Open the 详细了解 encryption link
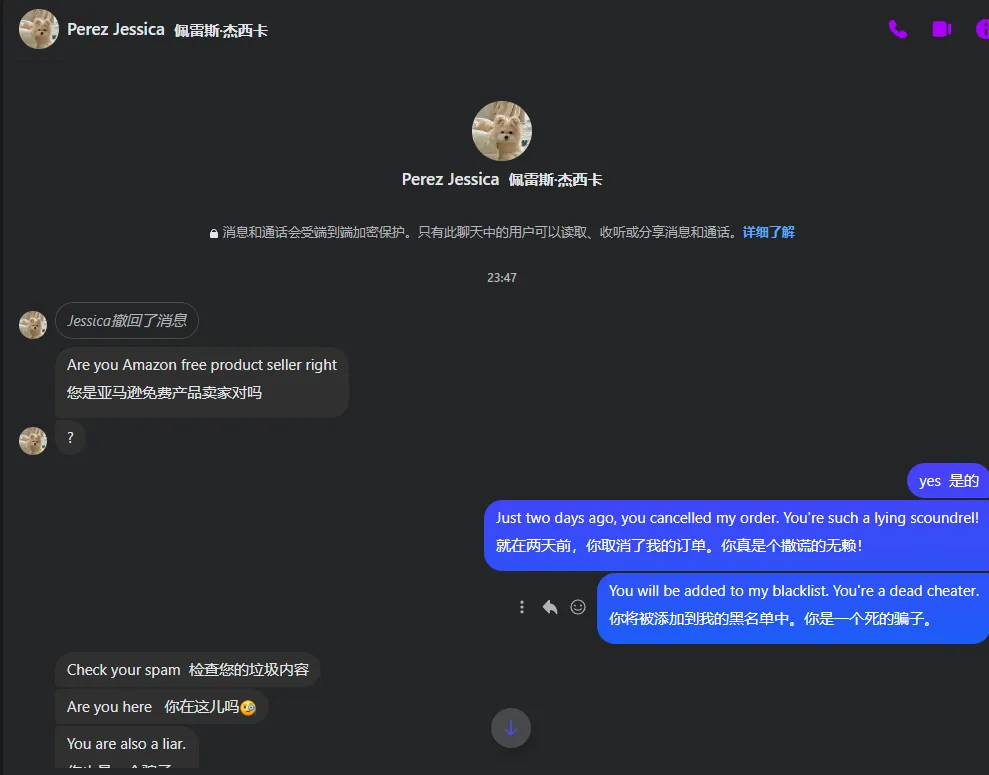This screenshot has height=775, width=989. [768, 232]
